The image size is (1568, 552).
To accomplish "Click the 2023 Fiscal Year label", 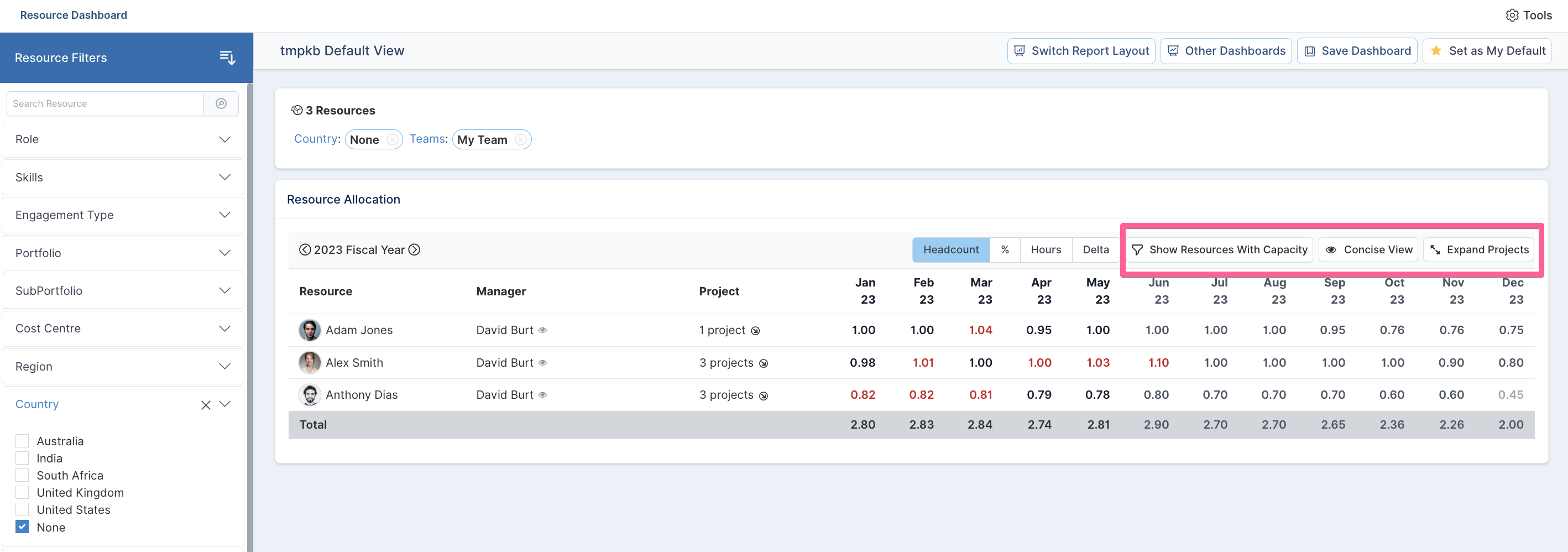I will pos(359,249).
